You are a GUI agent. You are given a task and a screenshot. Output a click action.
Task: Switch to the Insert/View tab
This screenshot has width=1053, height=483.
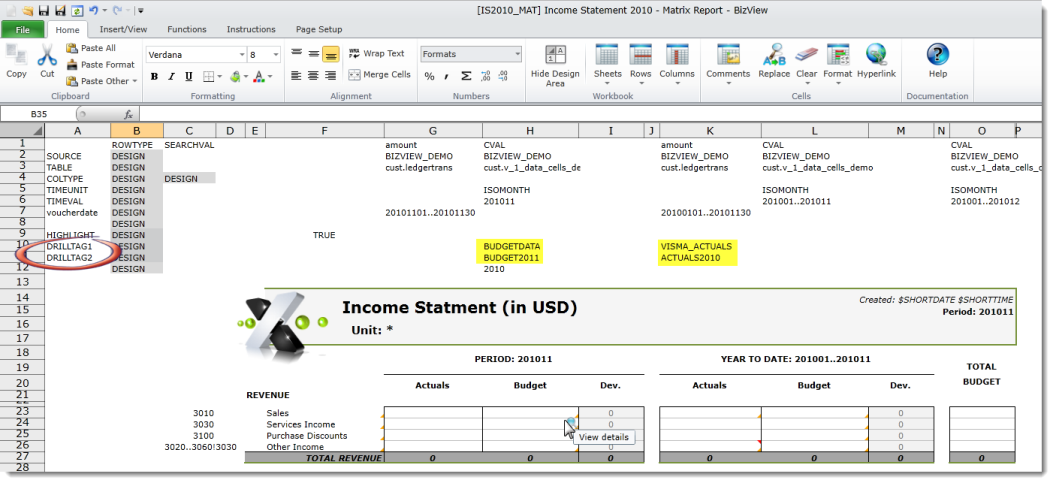click(124, 30)
